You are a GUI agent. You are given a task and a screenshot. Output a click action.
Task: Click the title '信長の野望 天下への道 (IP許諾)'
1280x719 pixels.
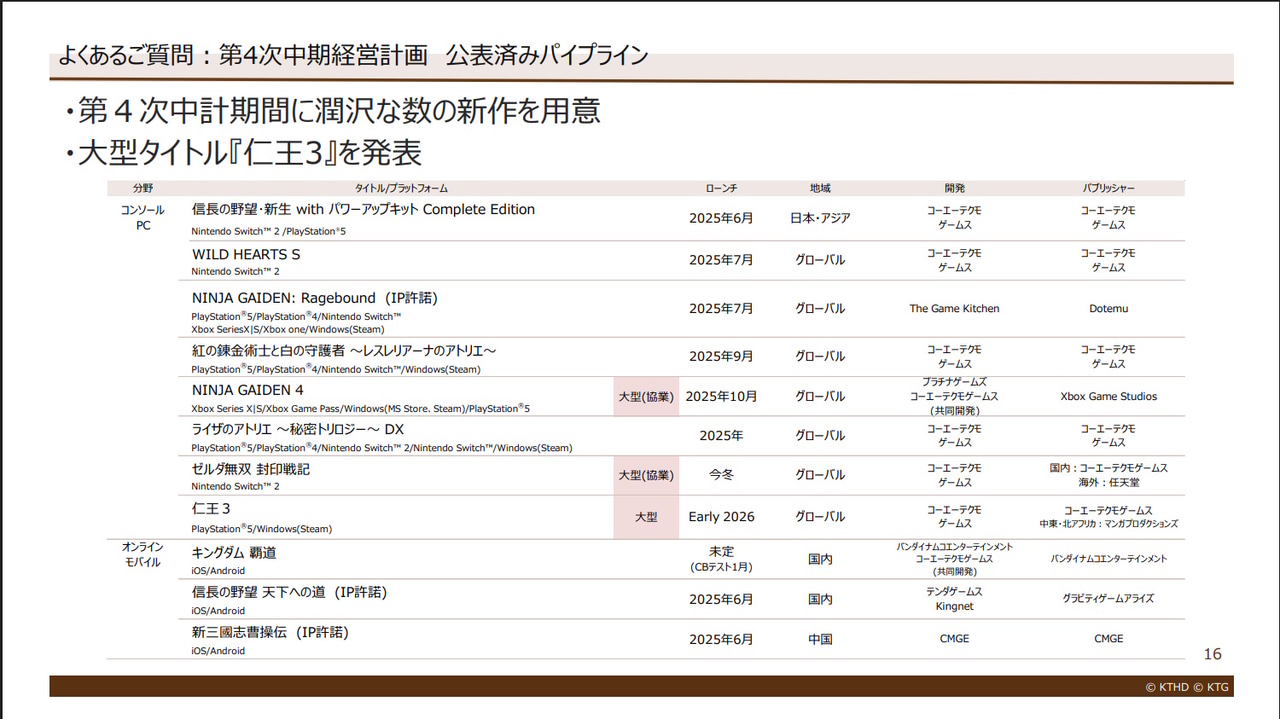[x=290, y=592]
